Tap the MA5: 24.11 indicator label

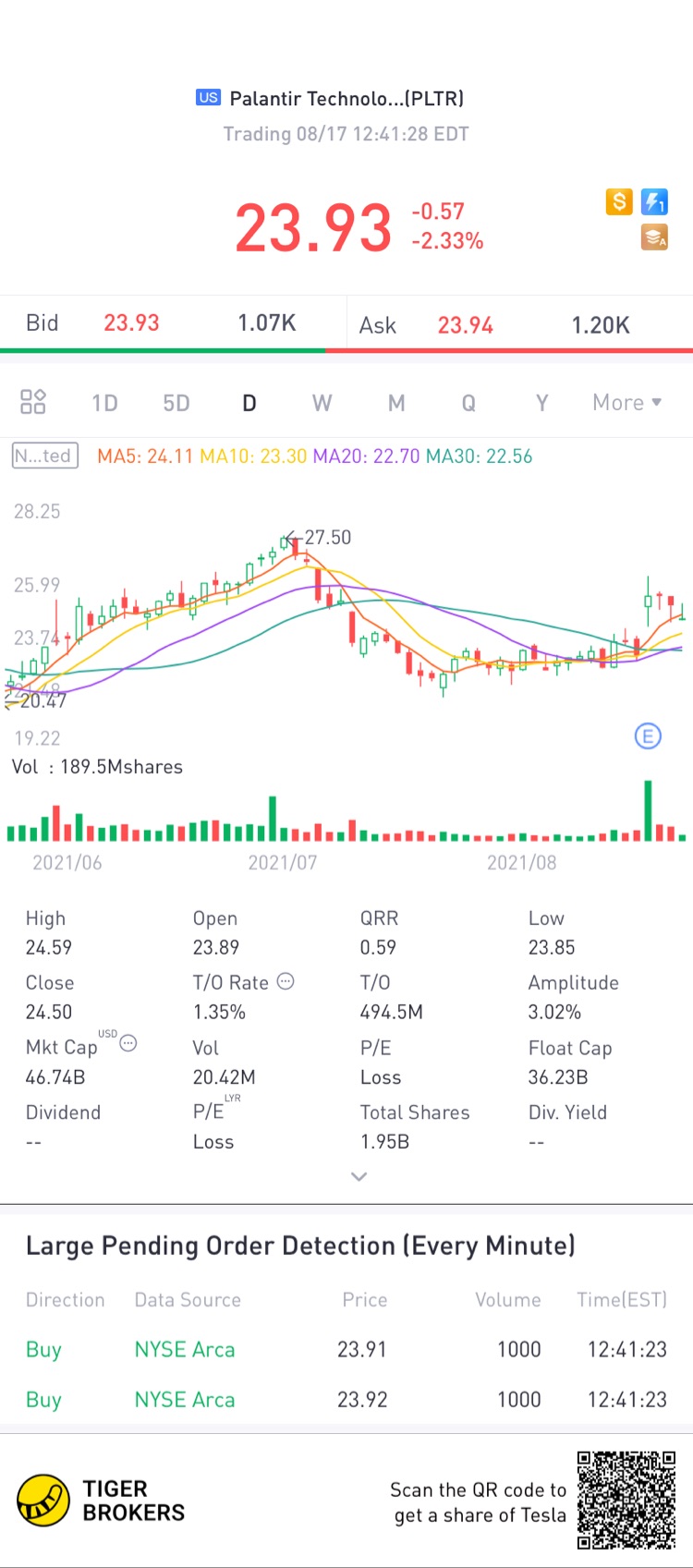145,456
